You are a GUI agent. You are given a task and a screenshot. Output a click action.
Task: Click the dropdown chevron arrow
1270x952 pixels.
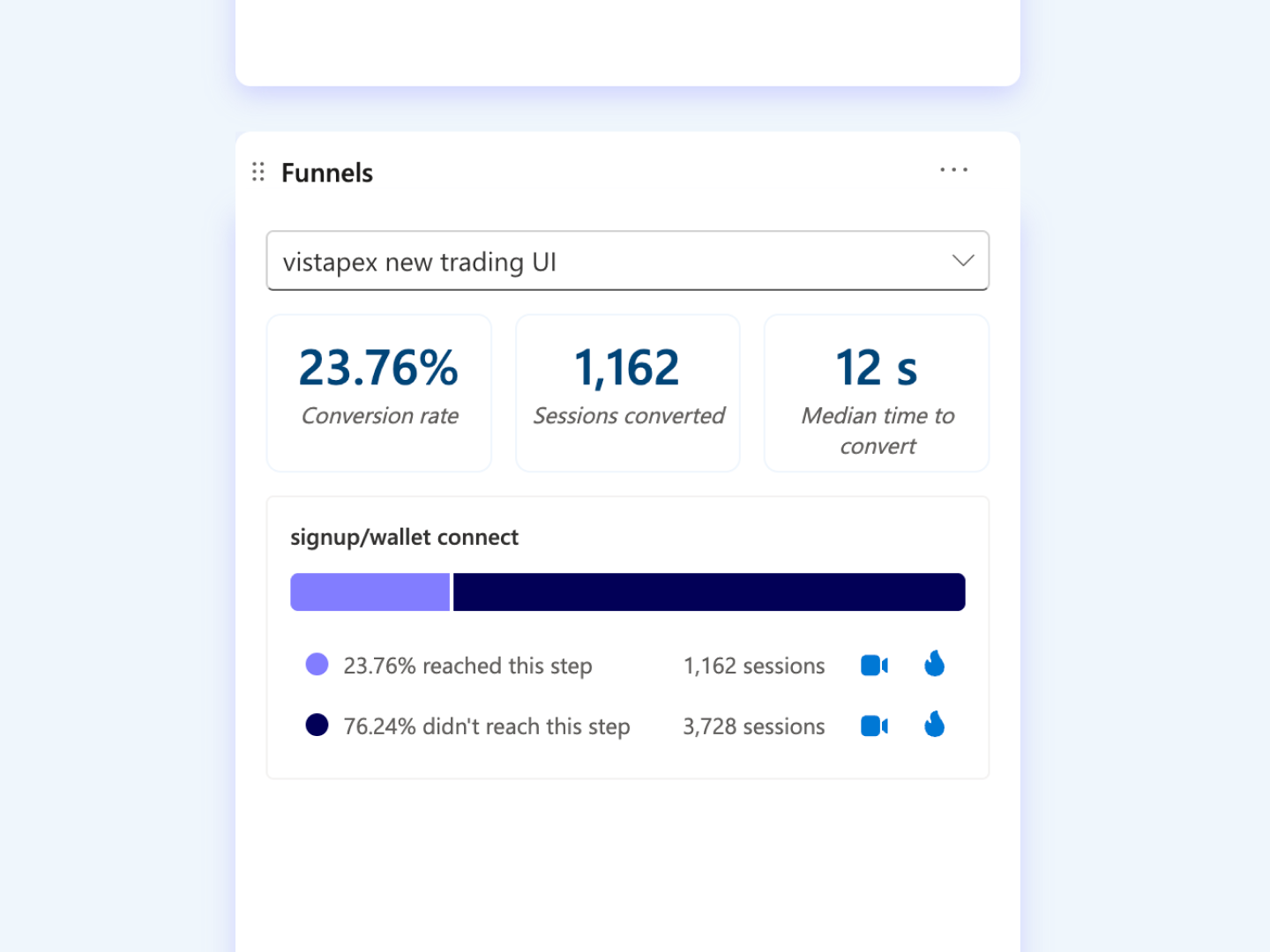click(x=963, y=261)
